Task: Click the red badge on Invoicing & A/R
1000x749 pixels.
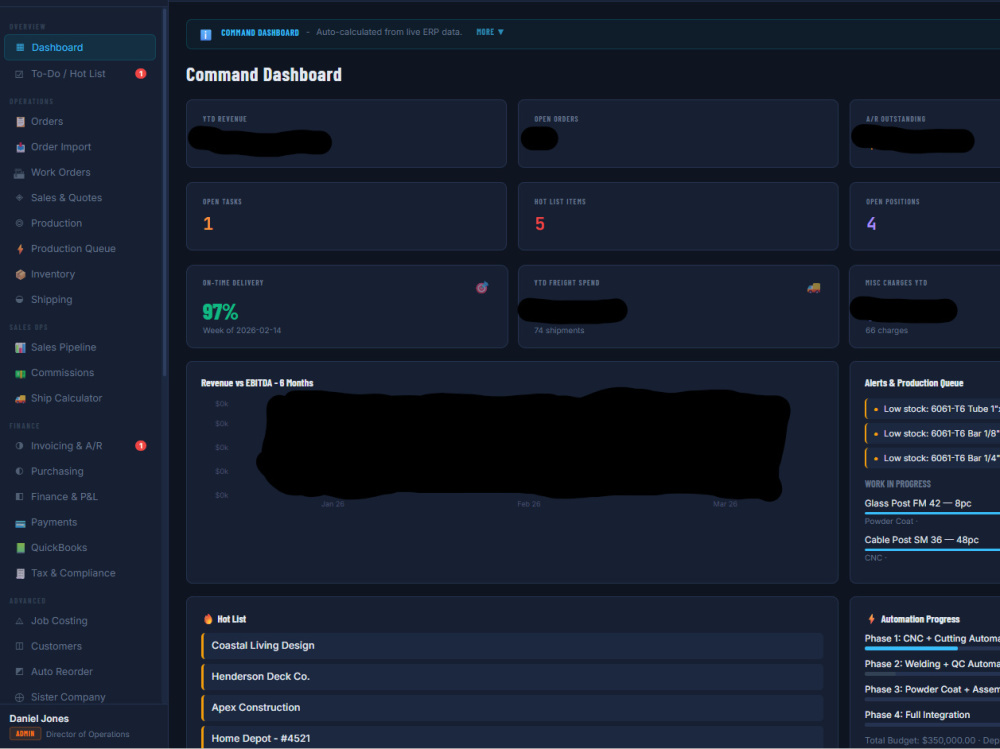Action: pyautogui.click(x=141, y=446)
